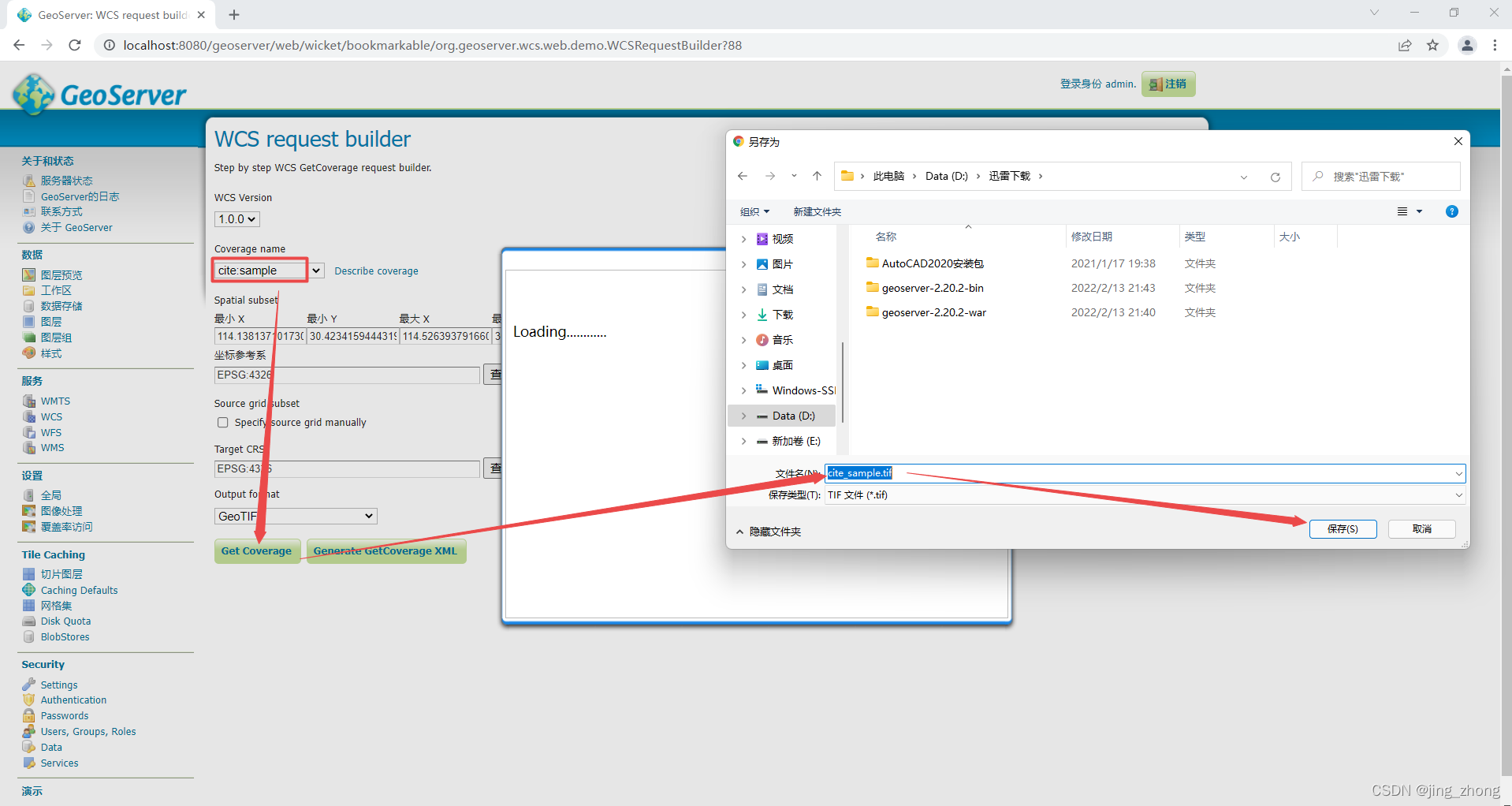1512x806 pixels.
Task: Open Output format GeoTIFF dropdown
Action: click(296, 516)
